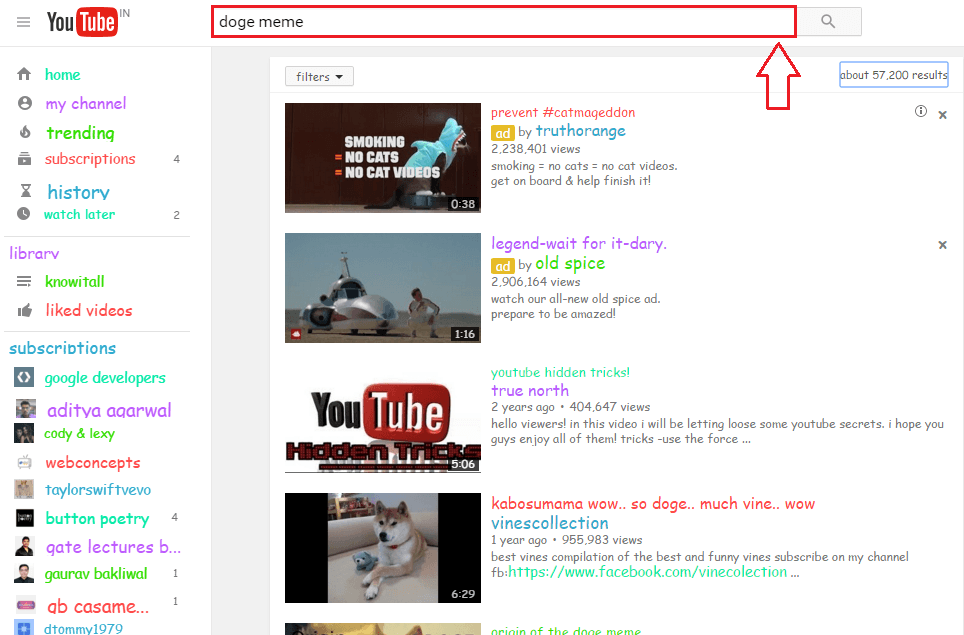Click the home house icon
This screenshot has height=635, width=964.
pos(24,74)
